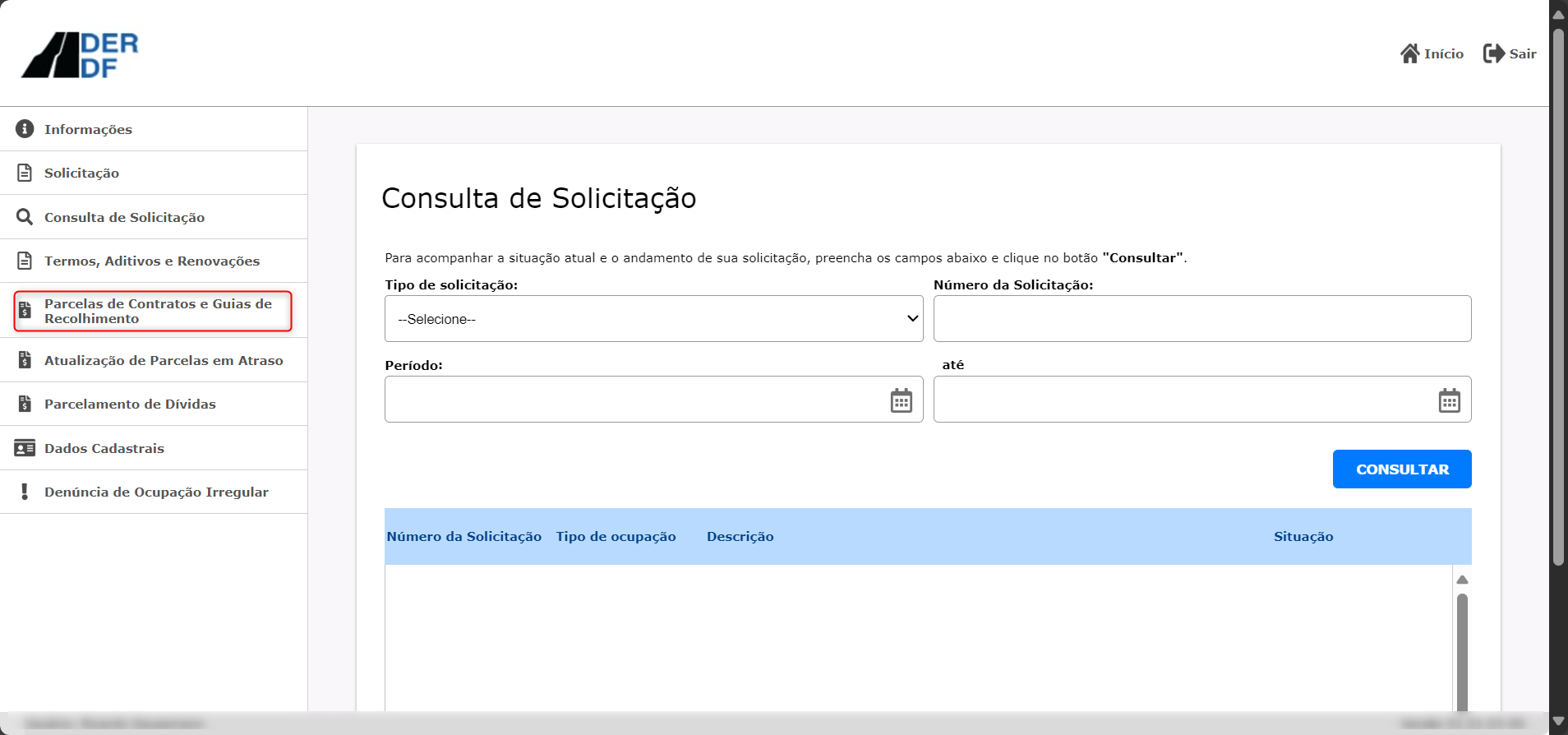Click the Número da Solicitação column header
Screen dimensions: 1568x735
tap(464, 537)
